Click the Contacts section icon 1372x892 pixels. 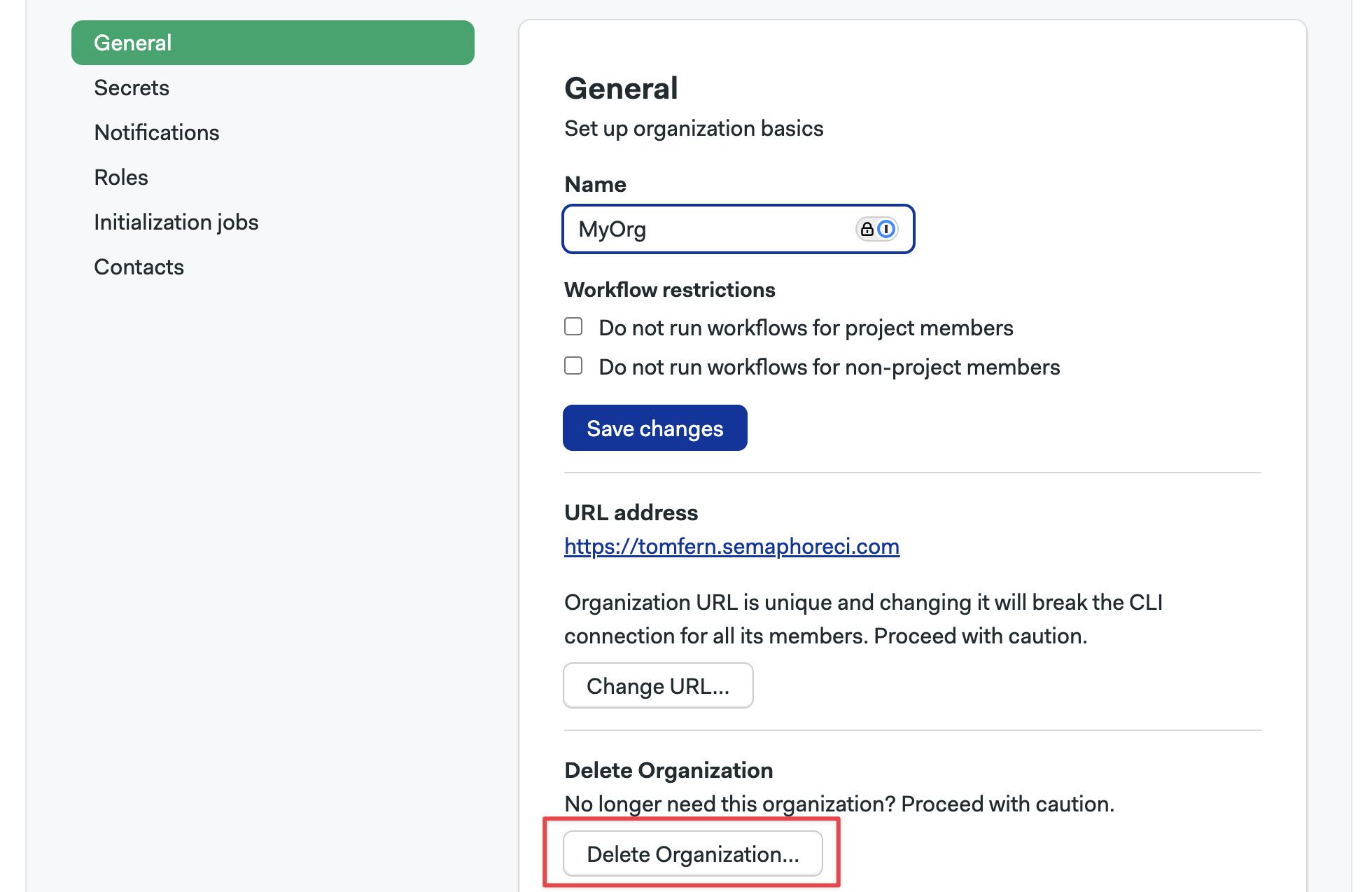[x=138, y=266]
